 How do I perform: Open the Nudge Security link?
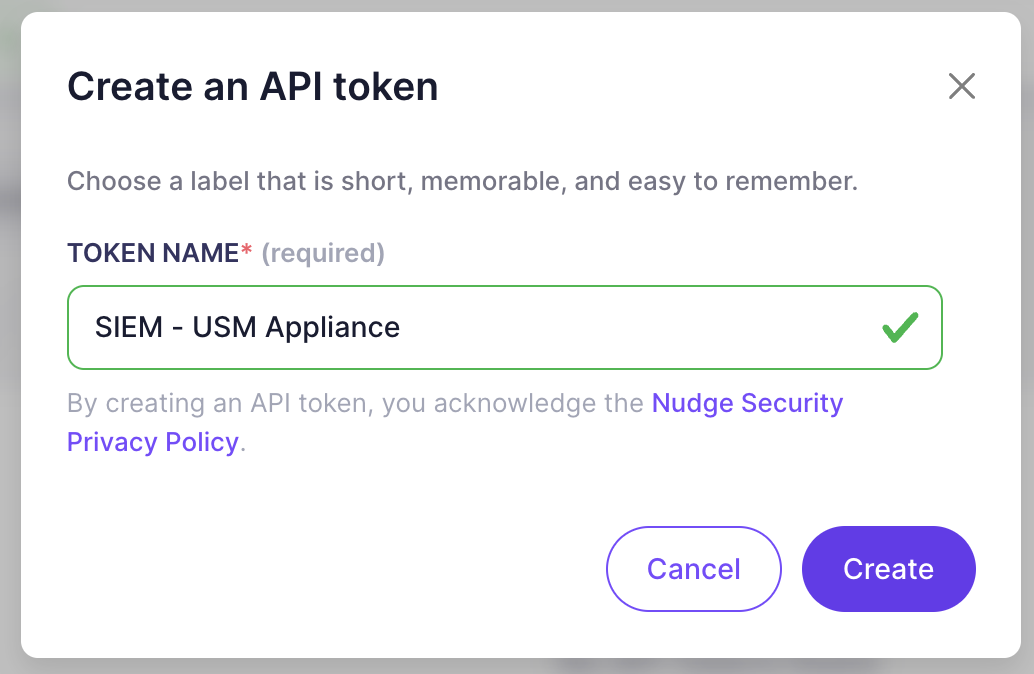(747, 403)
